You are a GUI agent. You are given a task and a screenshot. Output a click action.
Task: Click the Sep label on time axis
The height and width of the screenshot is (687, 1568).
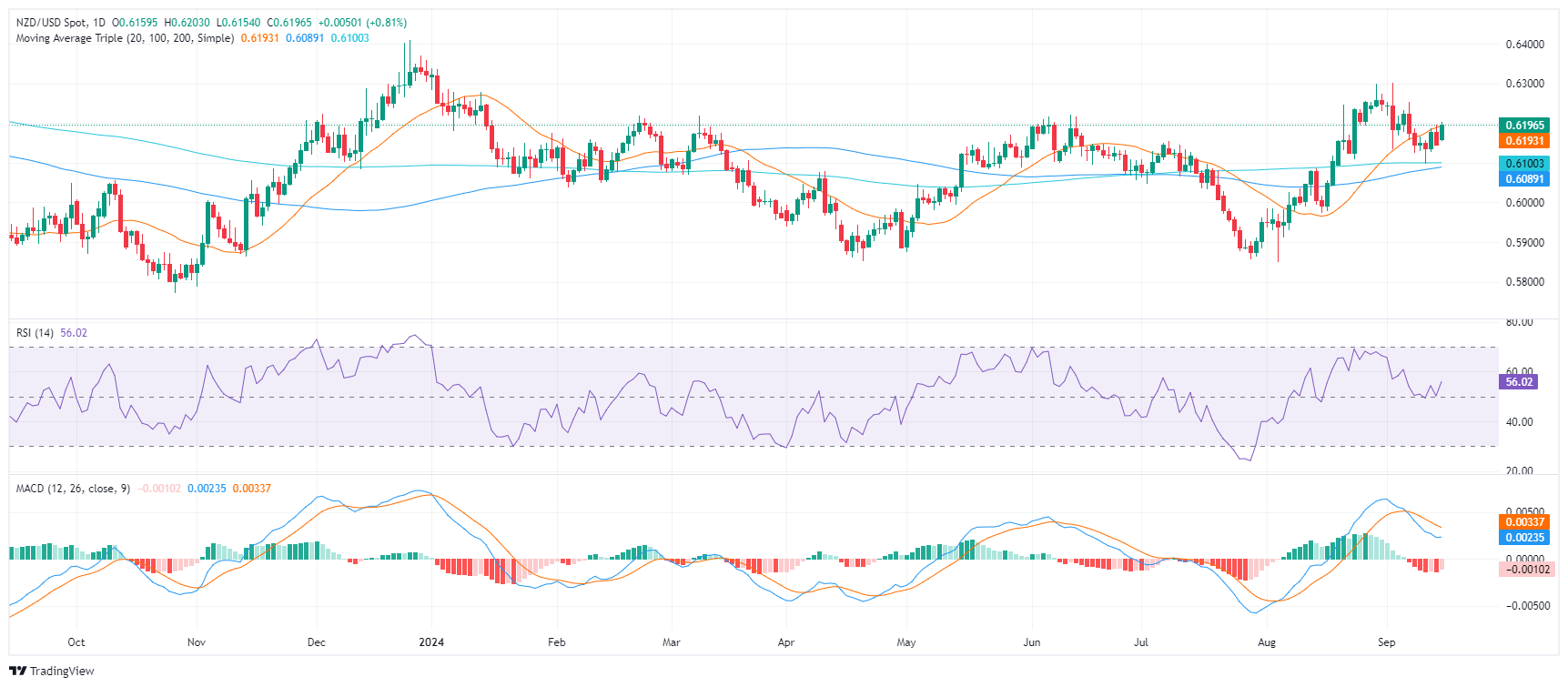[1386, 642]
